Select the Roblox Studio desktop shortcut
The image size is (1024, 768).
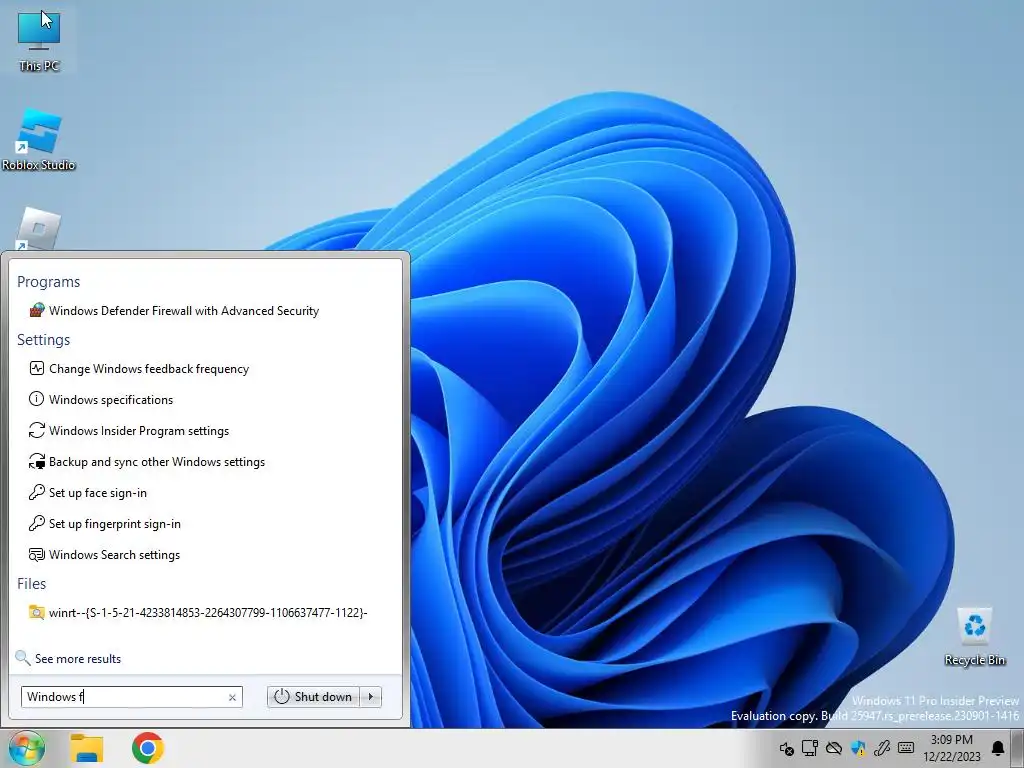tap(39, 139)
